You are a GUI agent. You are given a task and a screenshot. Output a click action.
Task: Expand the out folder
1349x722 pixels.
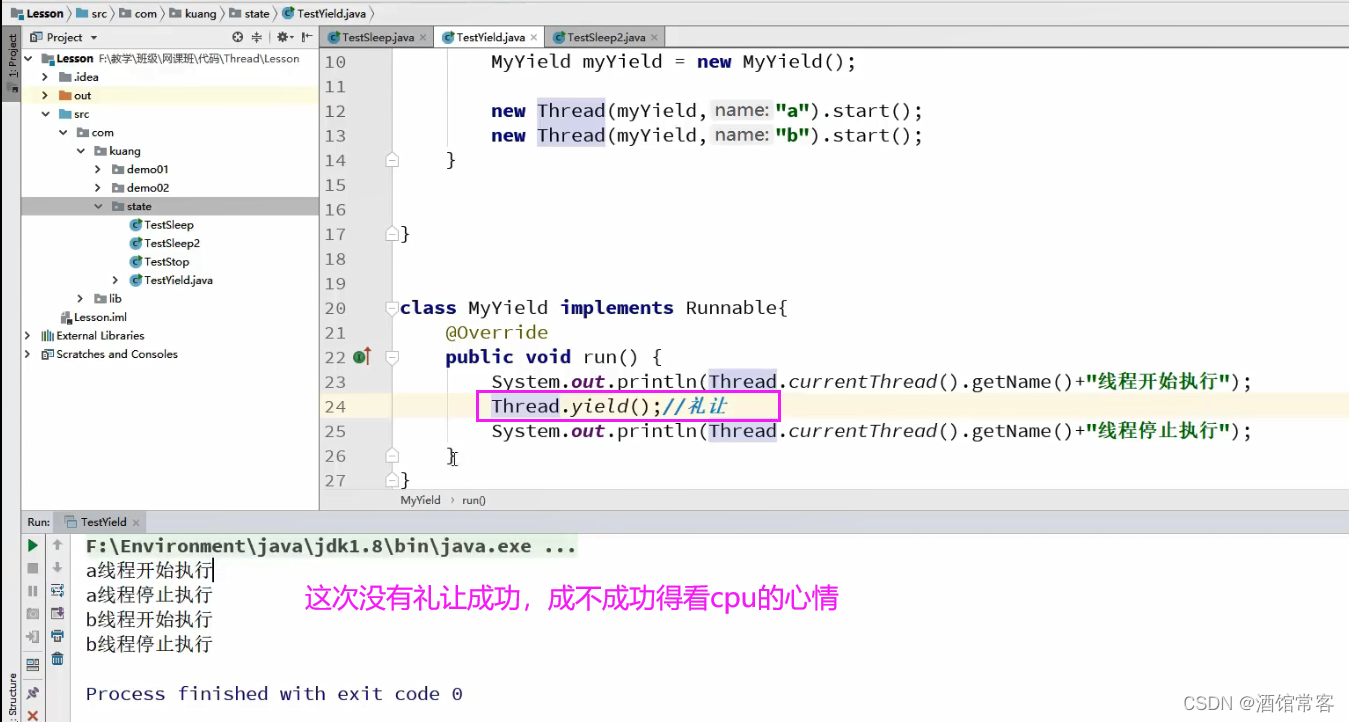point(45,96)
